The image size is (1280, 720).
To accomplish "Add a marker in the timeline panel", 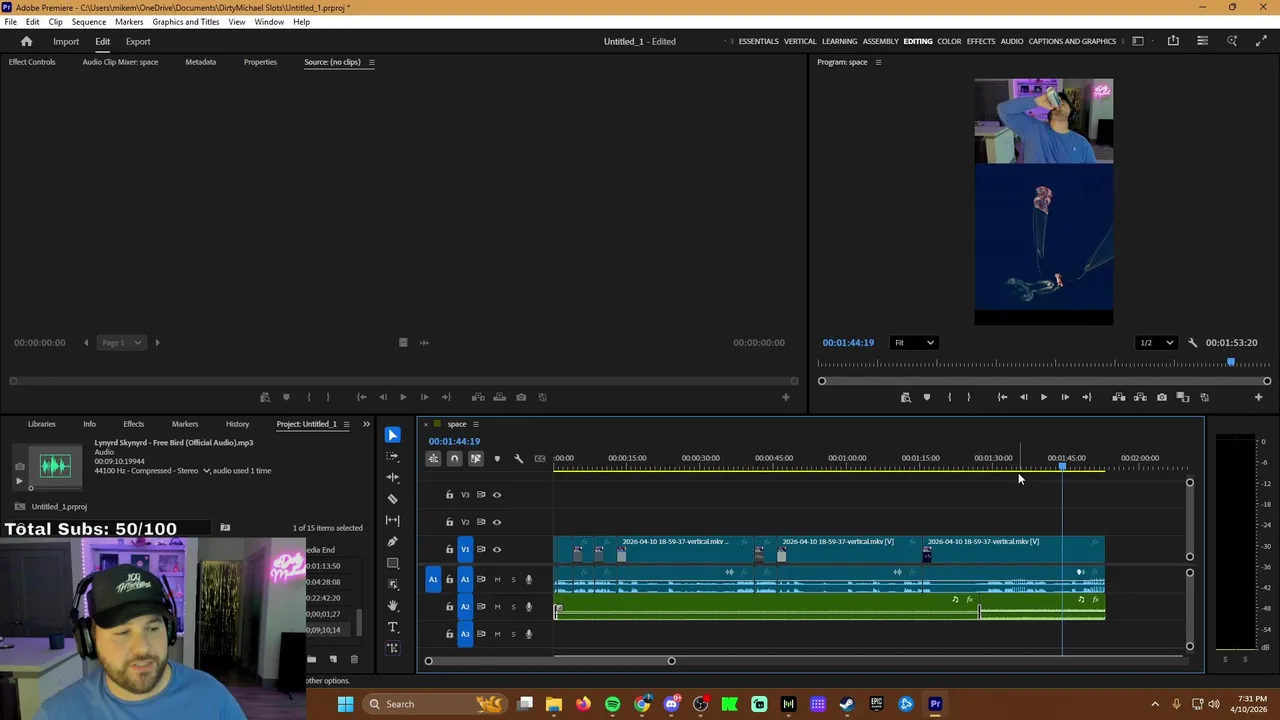I will (x=497, y=459).
